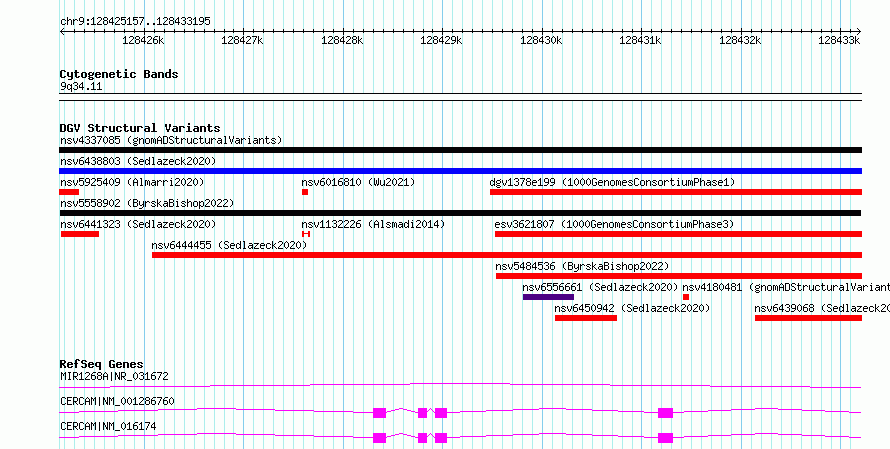Click esv3621807 1000GenomesConsortiumPhase3 label
890x449 pixels.
coord(614,224)
